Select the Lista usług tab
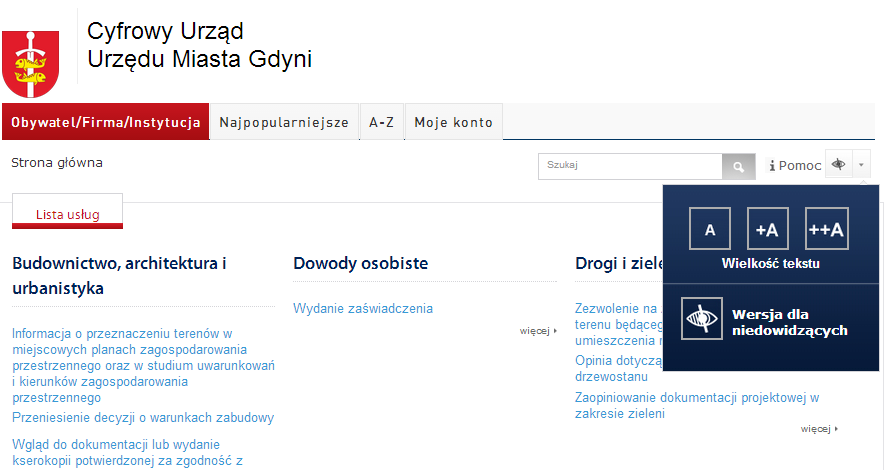Screen dimensions: 893x470 pyautogui.click(x=67, y=214)
